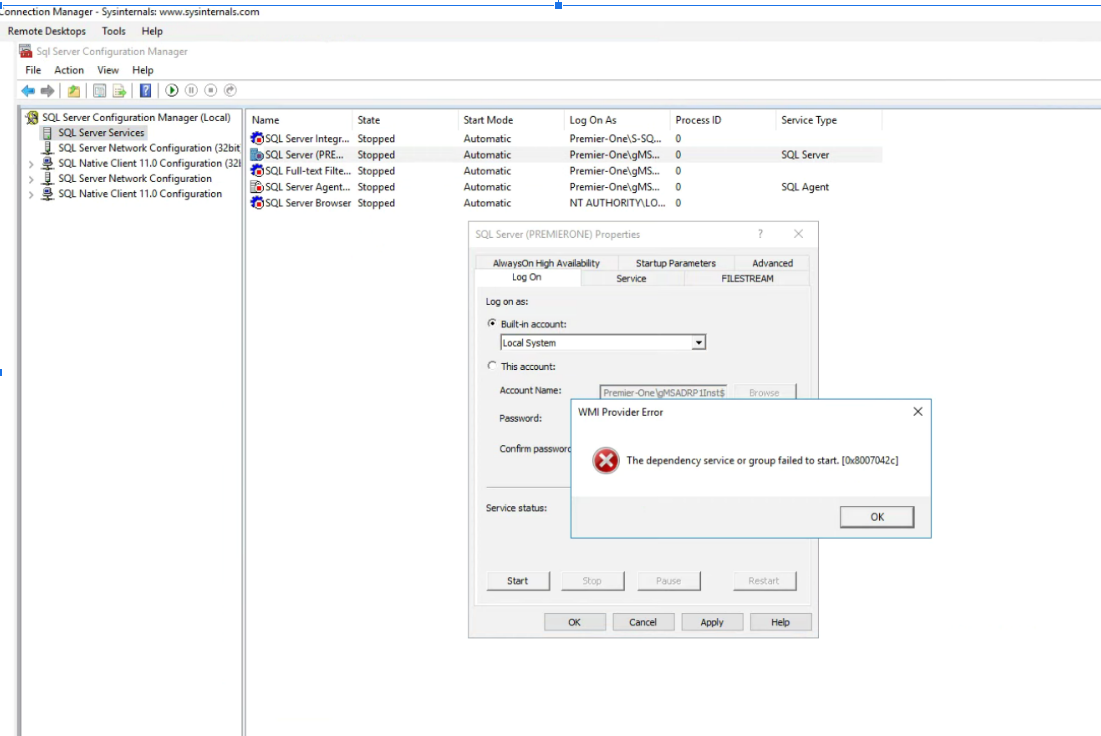Image resolution: width=1101 pixels, height=736 pixels.
Task: Click the SQL Full-text Filter service icon
Action: point(257,171)
